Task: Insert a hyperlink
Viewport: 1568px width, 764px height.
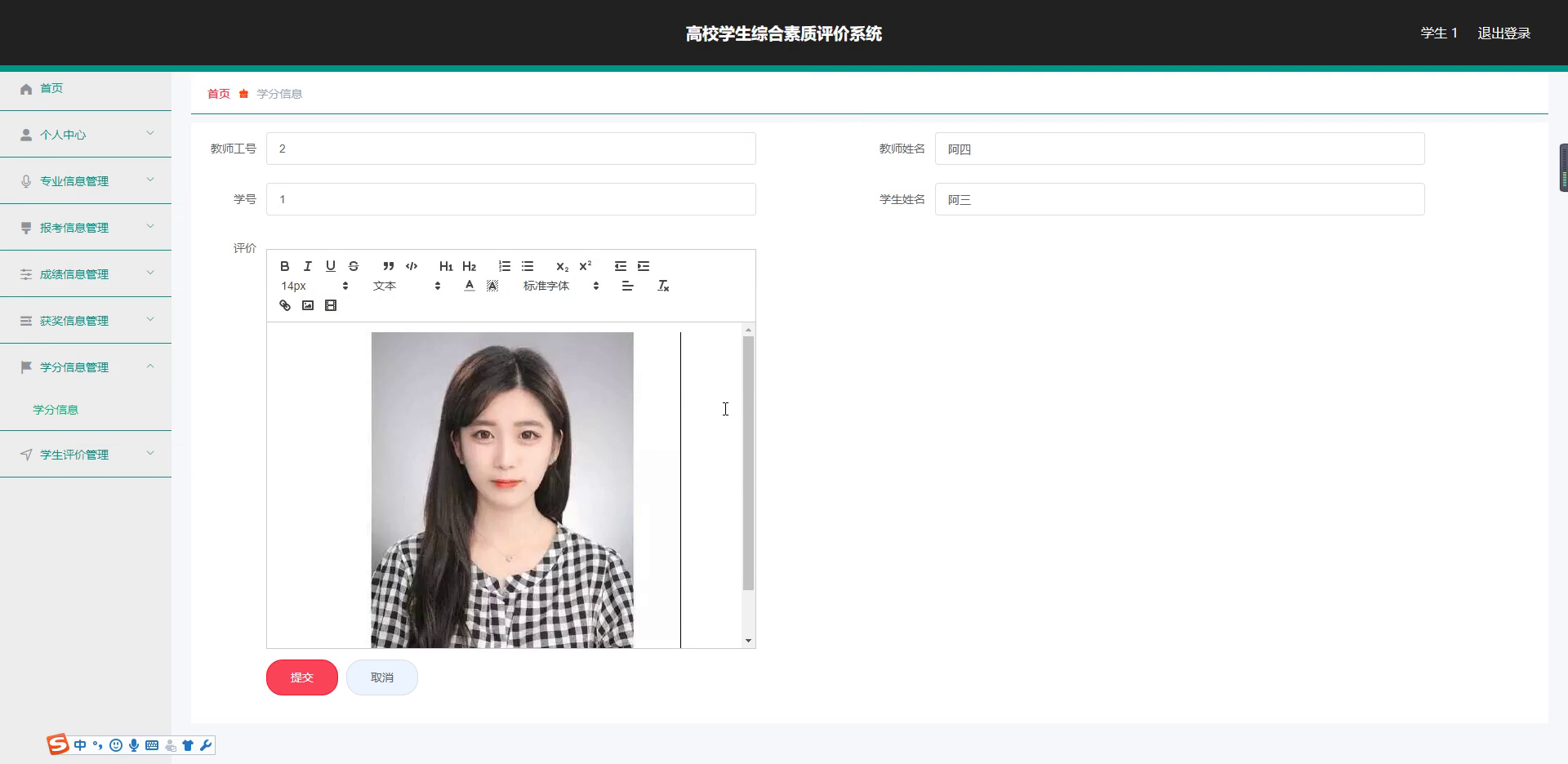Action: pos(284,305)
